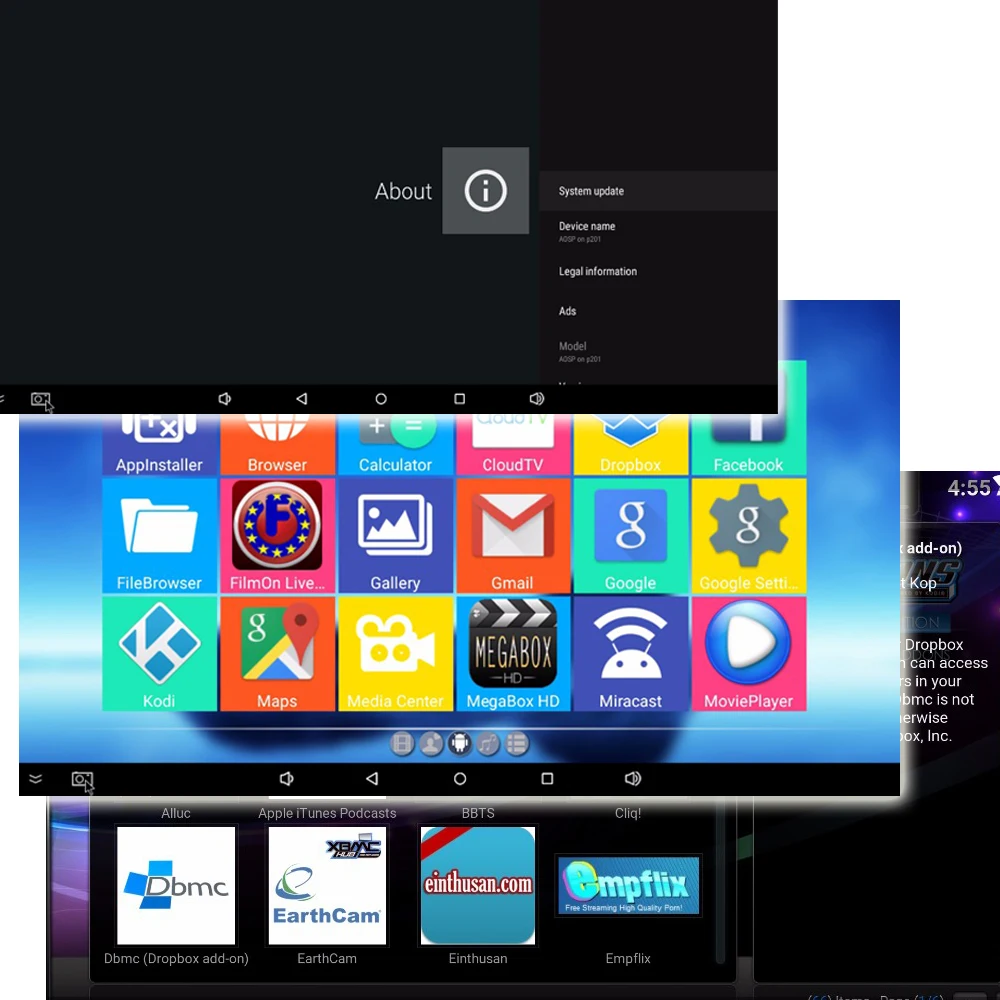Tap Home circle in About screen nav bar

click(x=381, y=399)
